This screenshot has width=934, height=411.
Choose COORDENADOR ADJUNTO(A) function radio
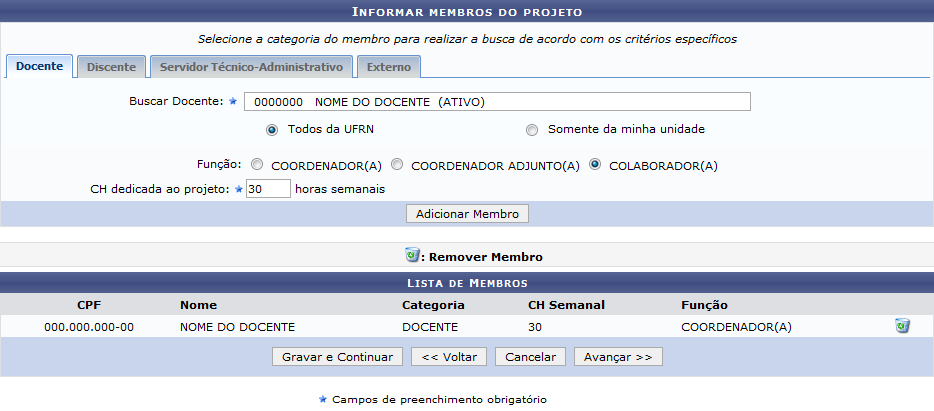click(x=397, y=164)
